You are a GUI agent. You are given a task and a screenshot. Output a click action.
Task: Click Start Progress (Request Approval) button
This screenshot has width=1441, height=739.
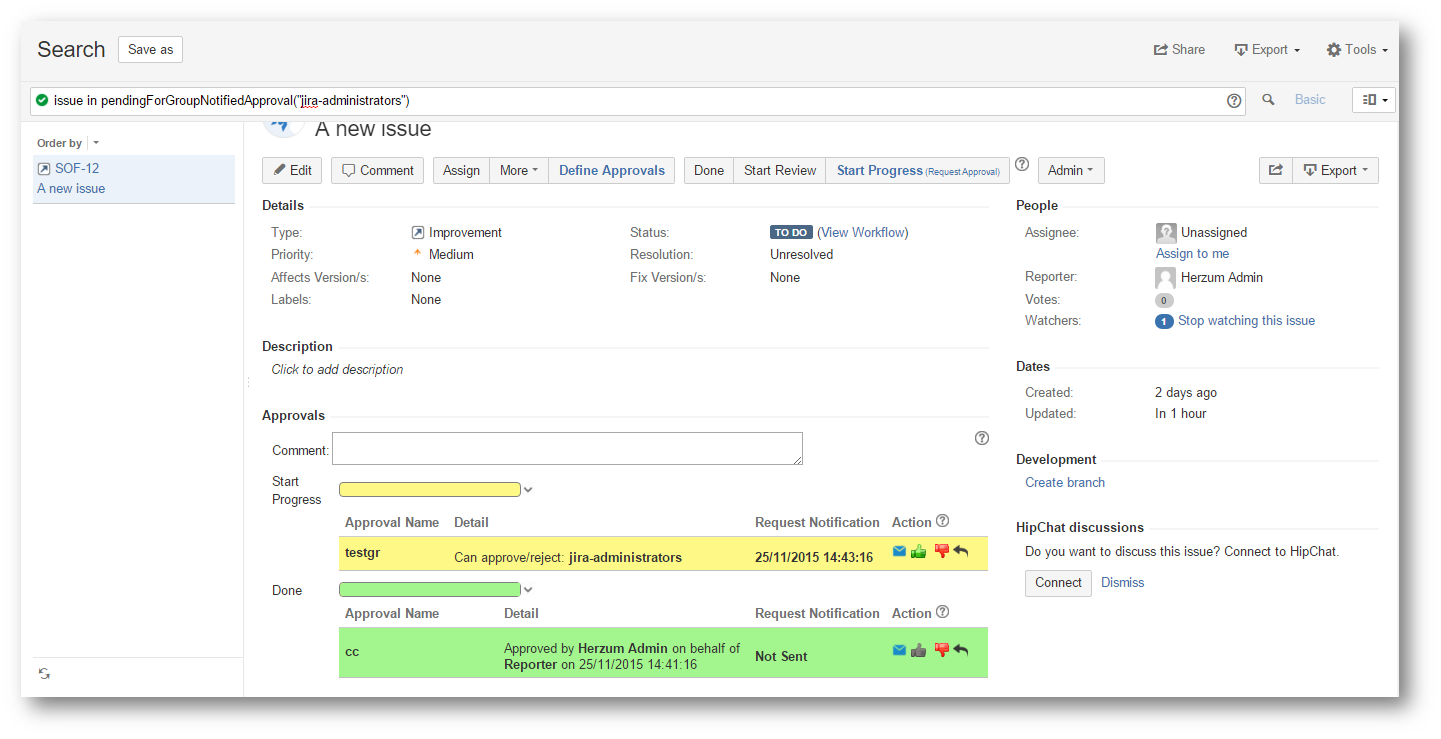(x=918, y=170)
